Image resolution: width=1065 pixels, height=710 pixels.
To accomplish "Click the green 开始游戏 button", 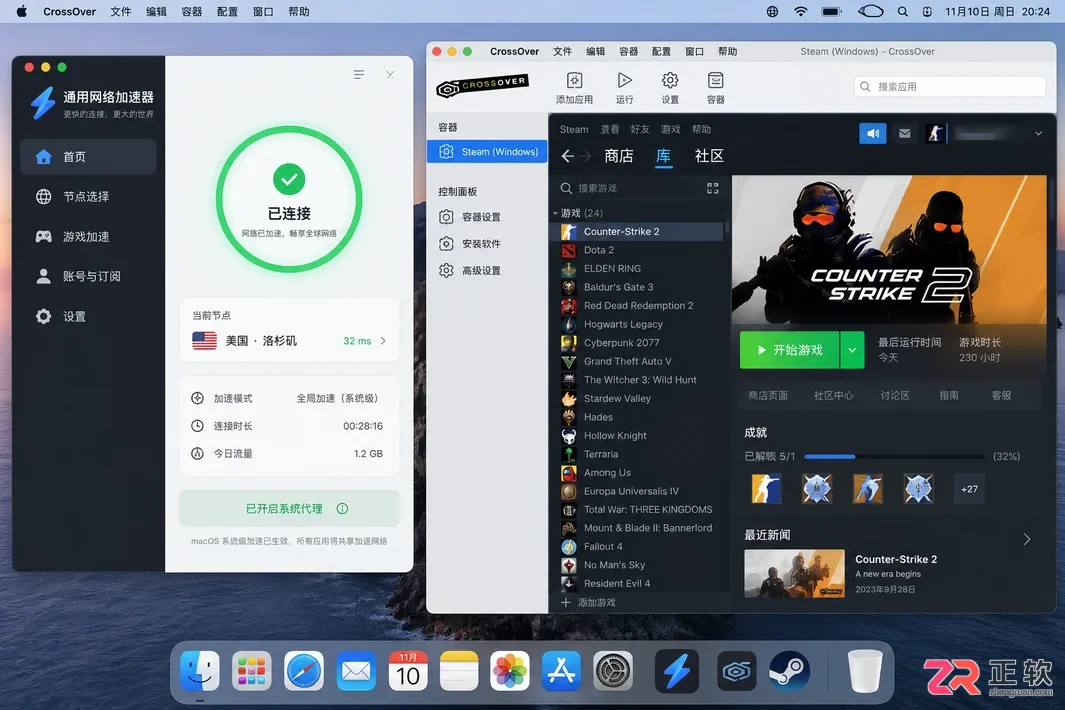I will 789,350.
